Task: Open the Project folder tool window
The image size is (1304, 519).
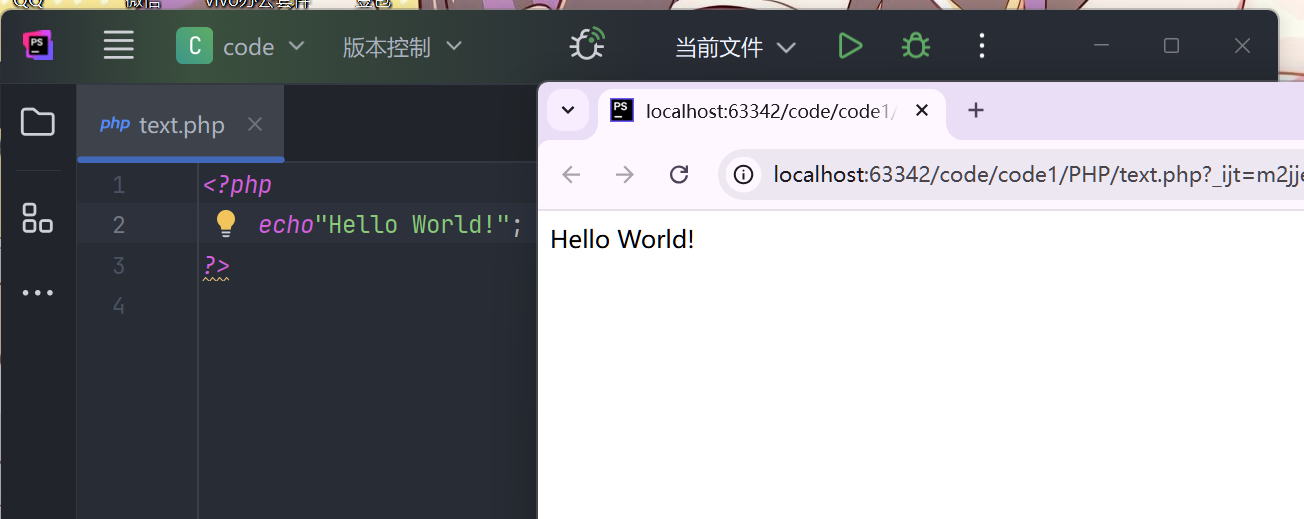Action: coord(38,122)
